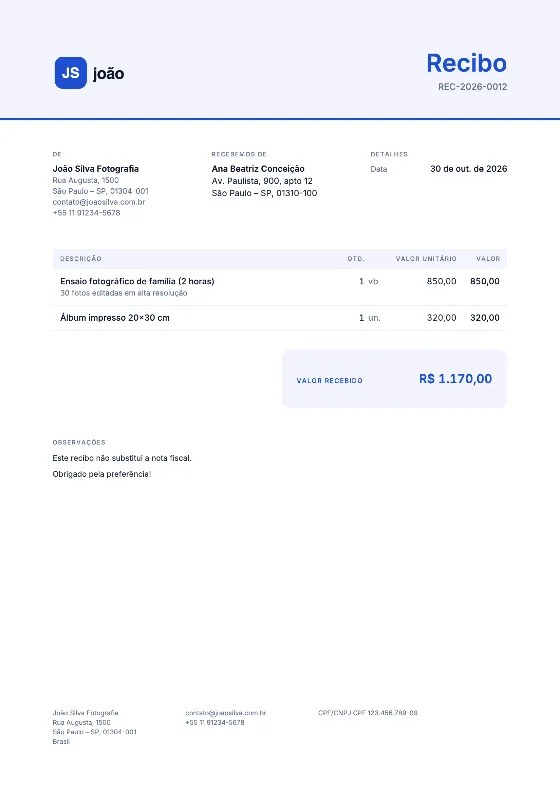The height and width of the screenshot is (792, 560).
Task: Click the "DESCRIÇÃO" column header
Action: (81, 259)
